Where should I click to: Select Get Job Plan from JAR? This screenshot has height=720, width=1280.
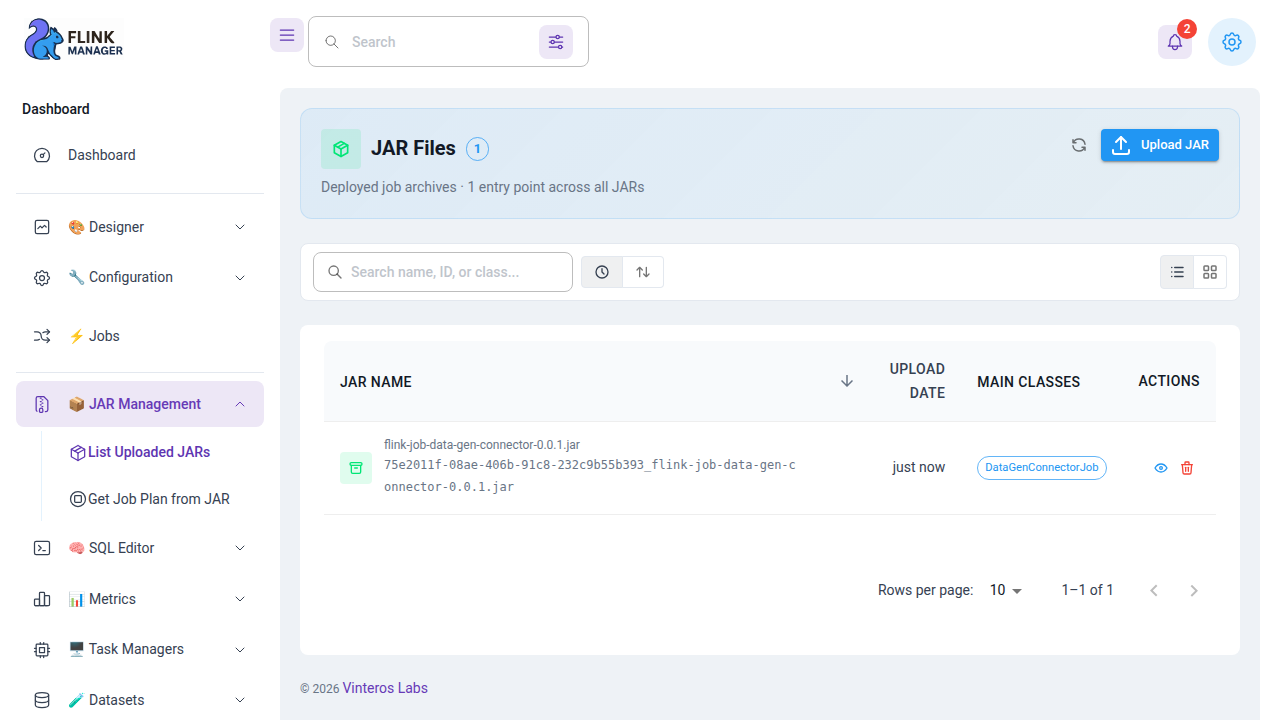click(x=150, y=499)
